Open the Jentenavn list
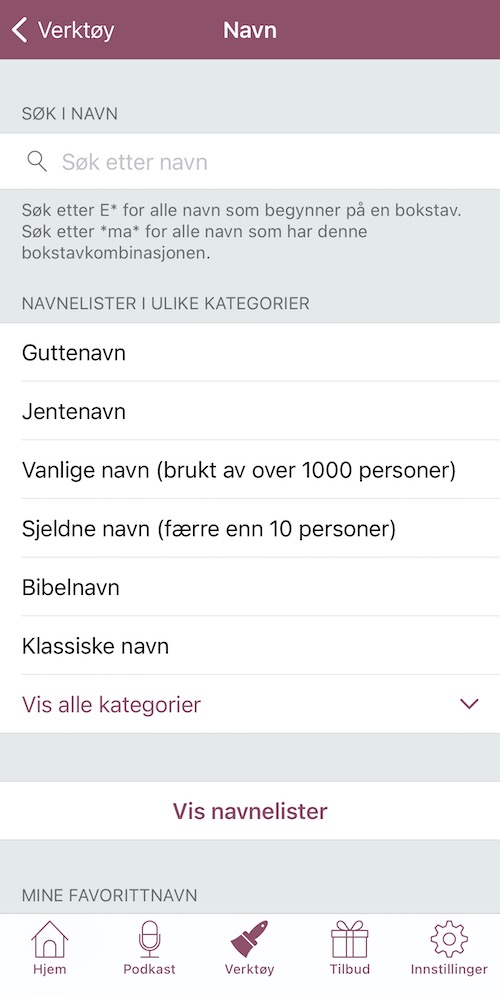 [250, 411]
